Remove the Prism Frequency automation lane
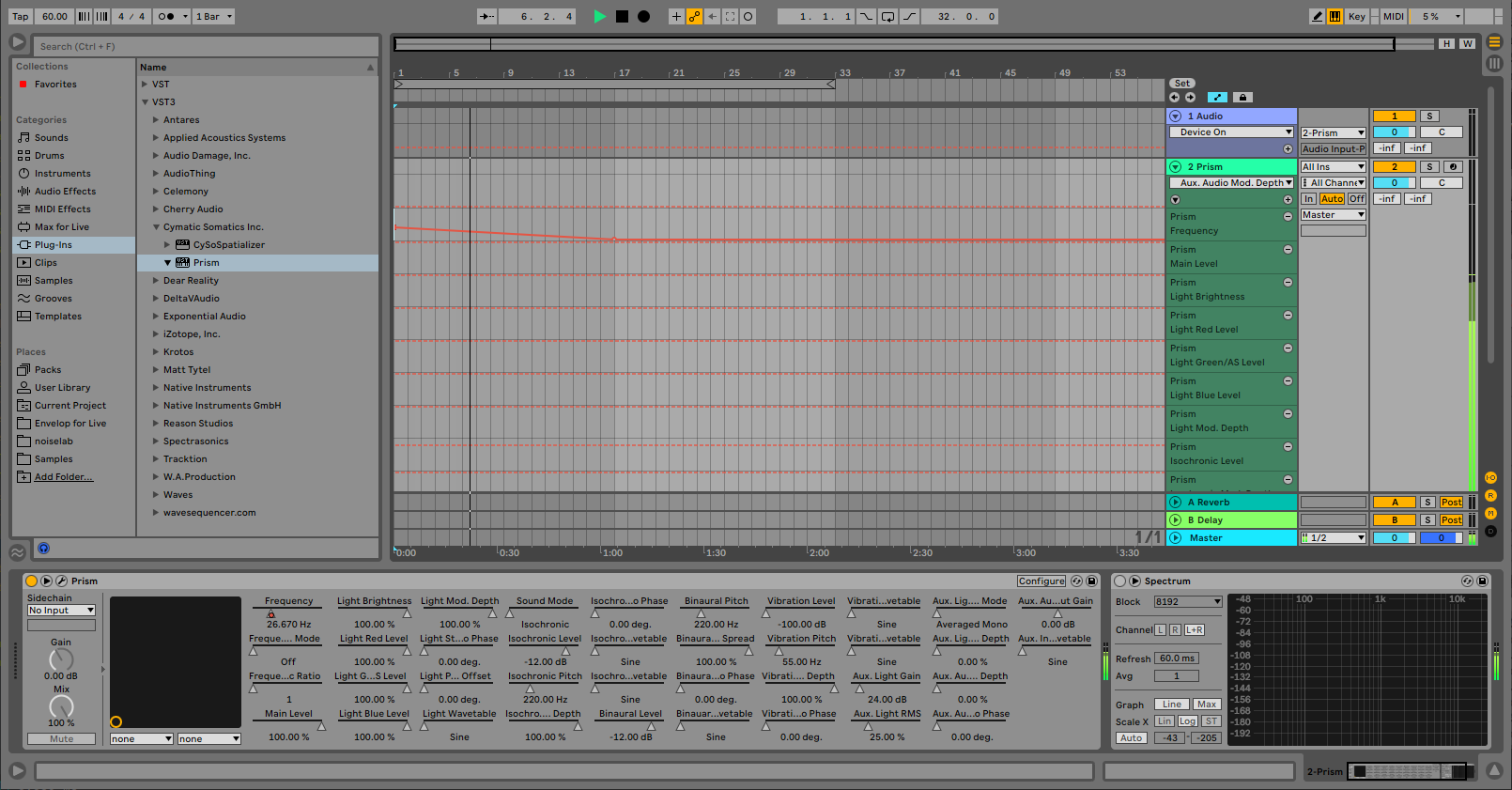The image size is (1512, 790). (x=1288, y=216)
